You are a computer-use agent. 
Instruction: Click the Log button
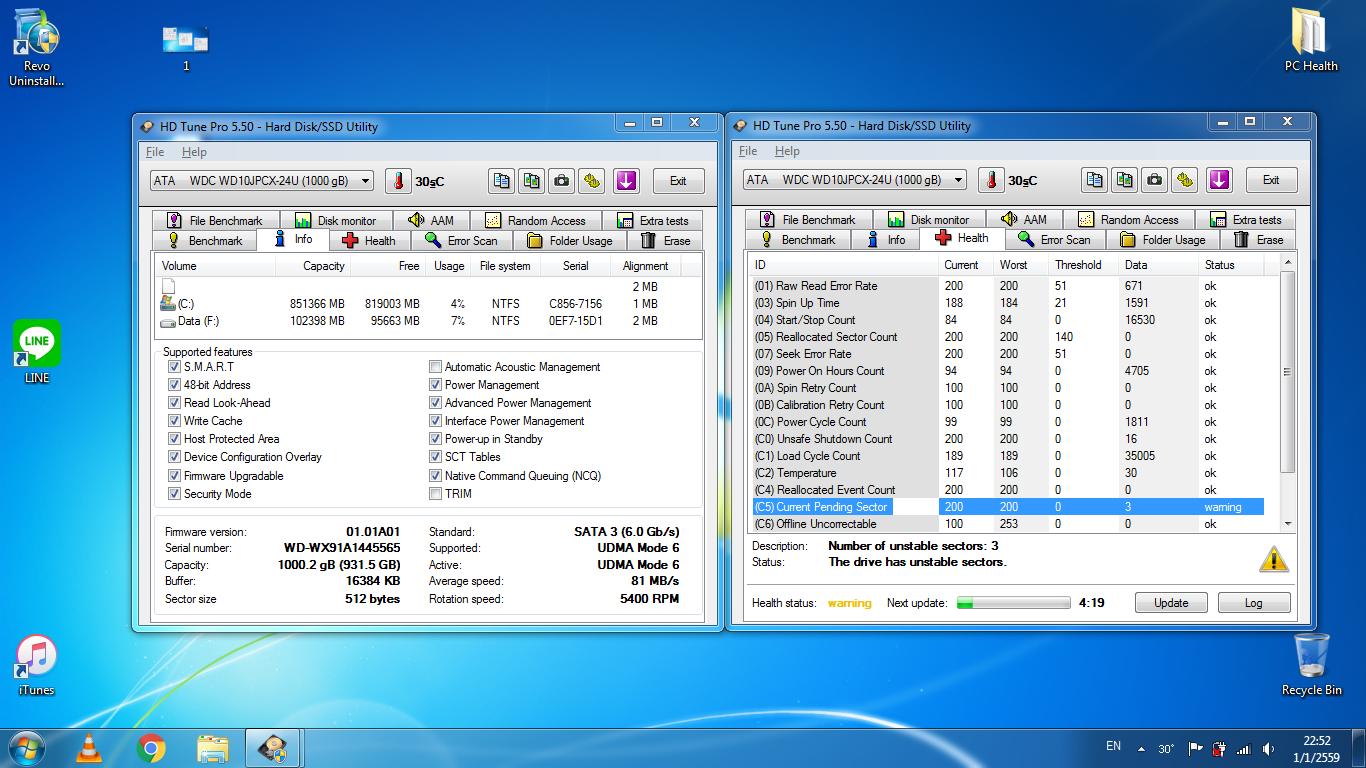coord(1253,603)
